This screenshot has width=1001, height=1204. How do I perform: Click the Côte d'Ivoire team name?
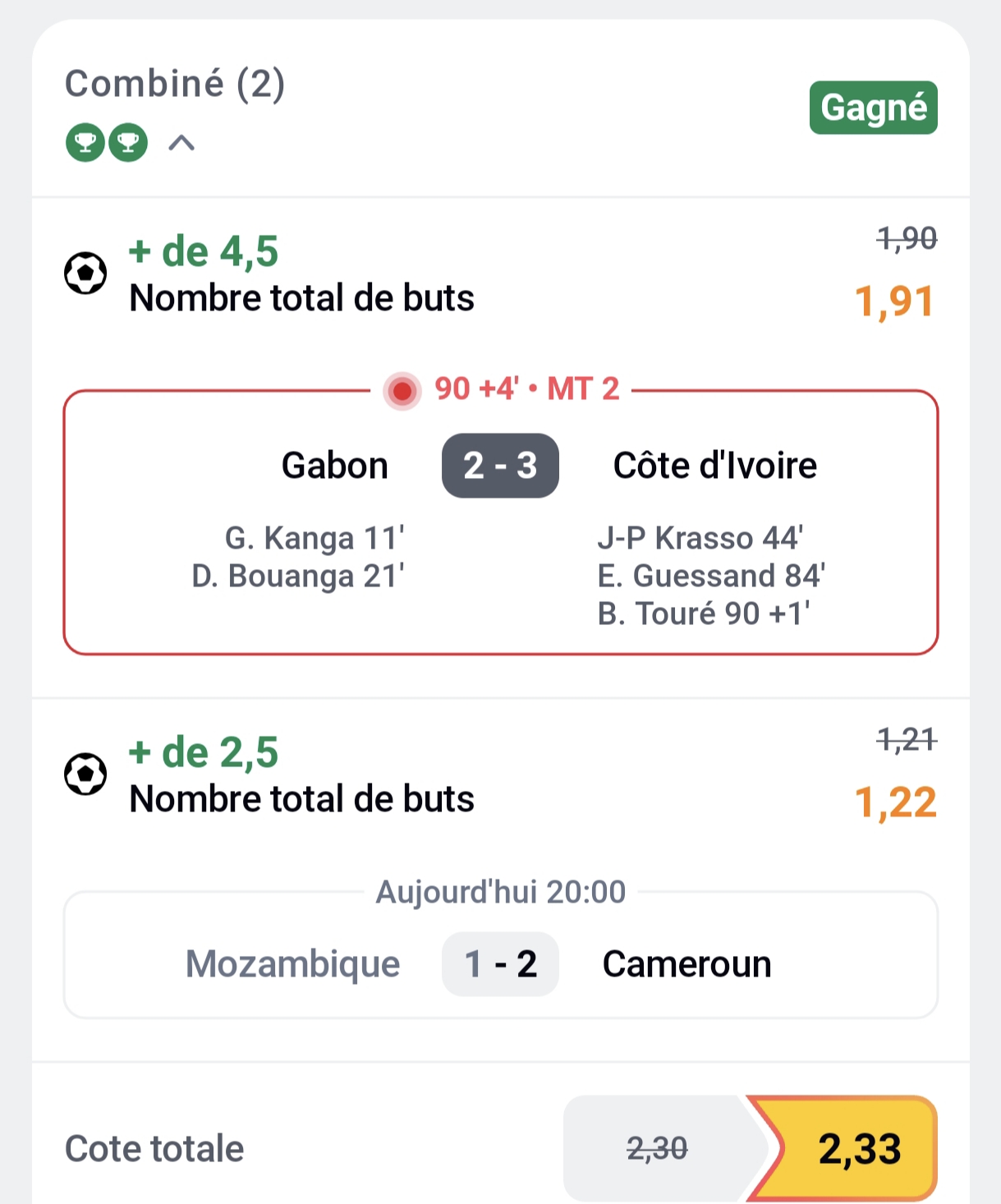714,466
